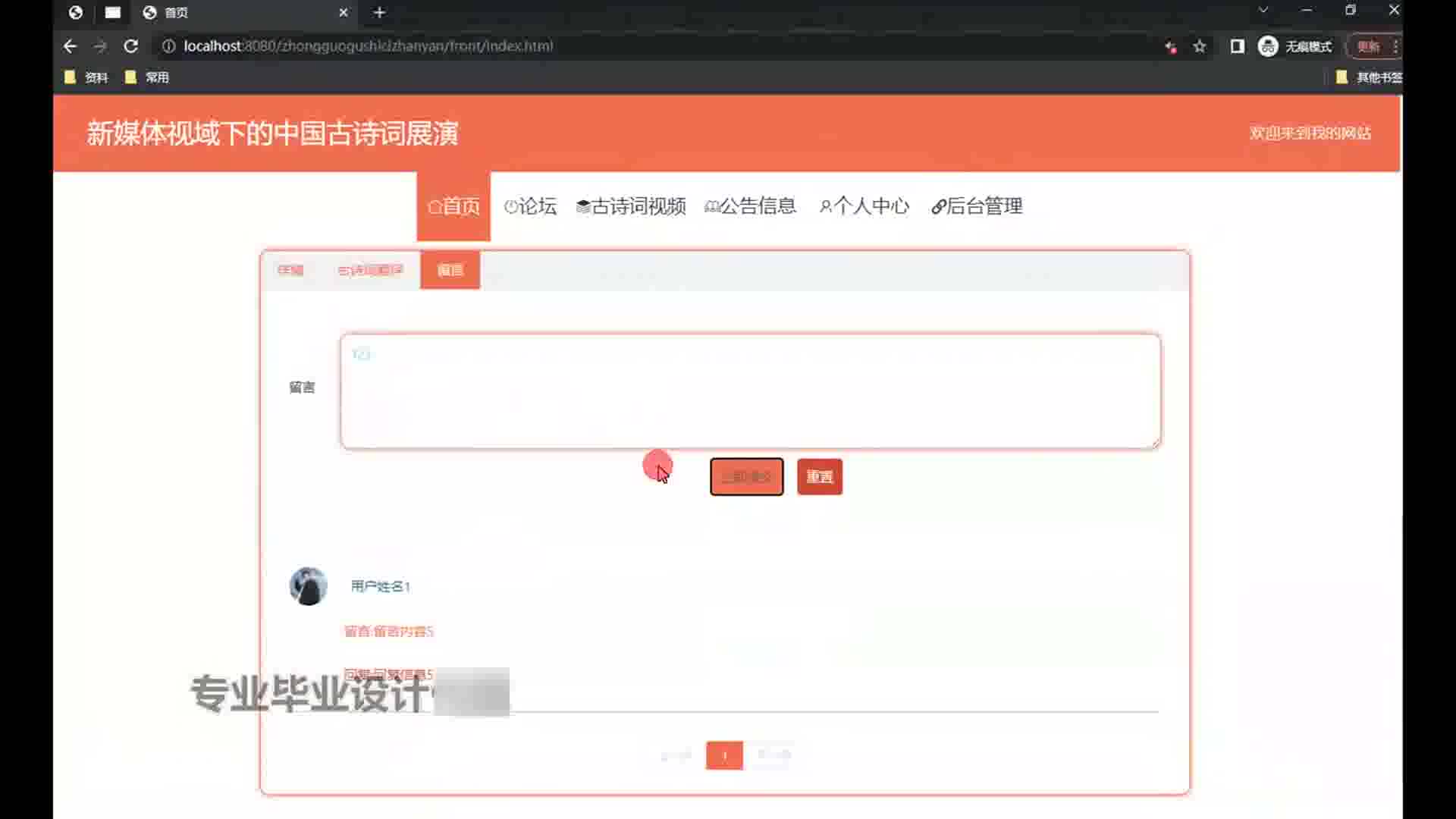Open 公告信息 from navigation bar
The image size is (1456, 819).
(x=750, y=206)
